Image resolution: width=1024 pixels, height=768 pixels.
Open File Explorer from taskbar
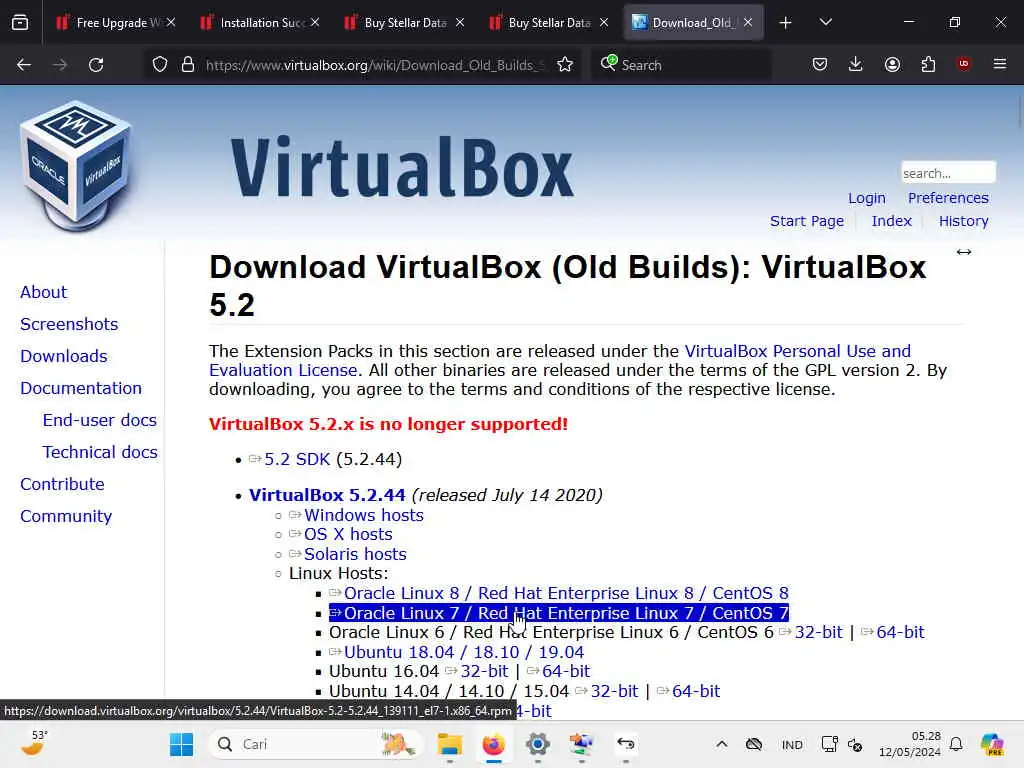(450, 744)
